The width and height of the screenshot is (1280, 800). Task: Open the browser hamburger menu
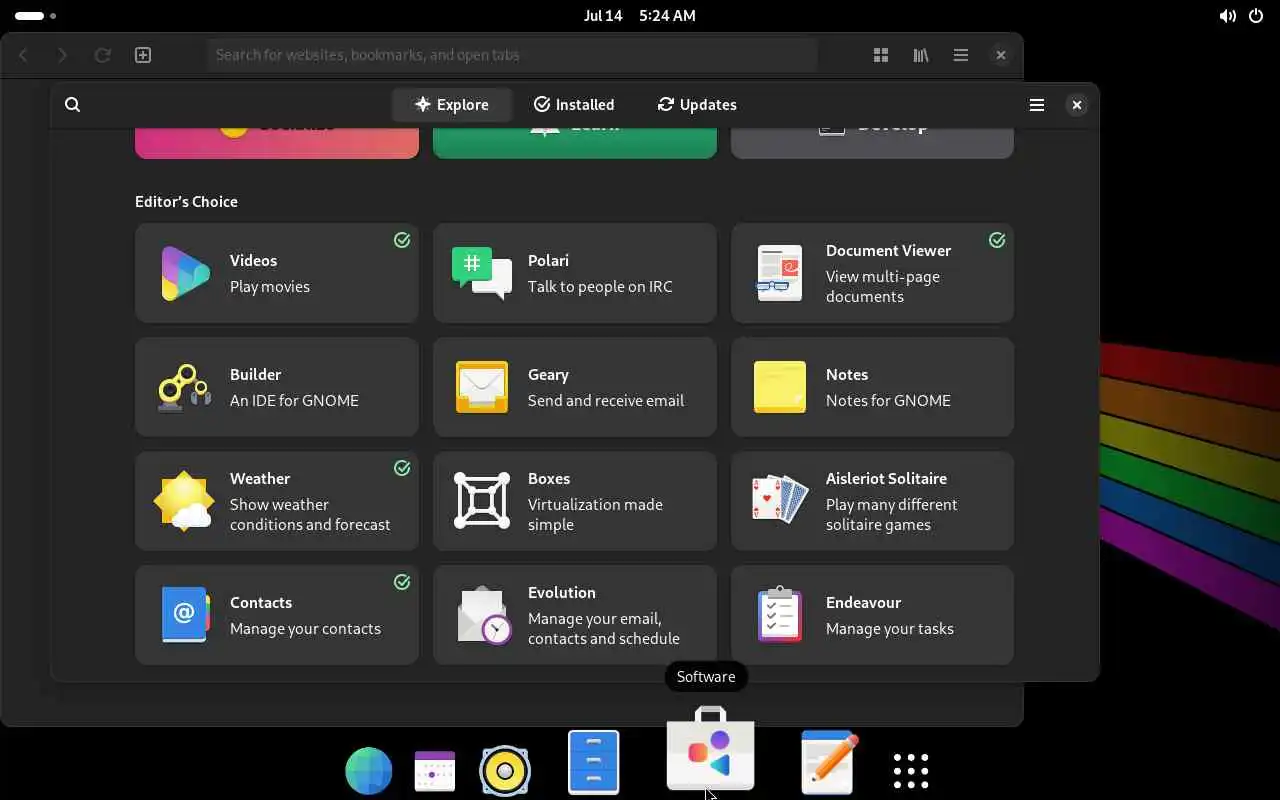[961, 55]
